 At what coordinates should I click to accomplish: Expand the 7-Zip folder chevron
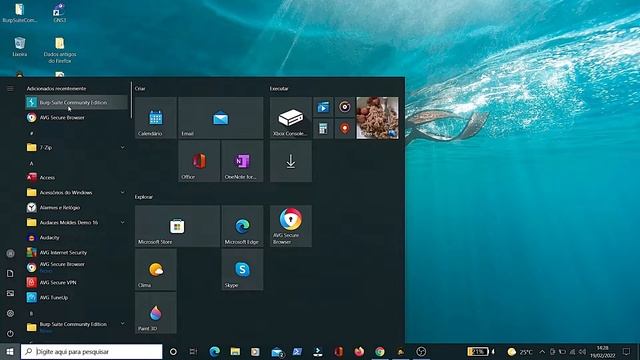122,147
